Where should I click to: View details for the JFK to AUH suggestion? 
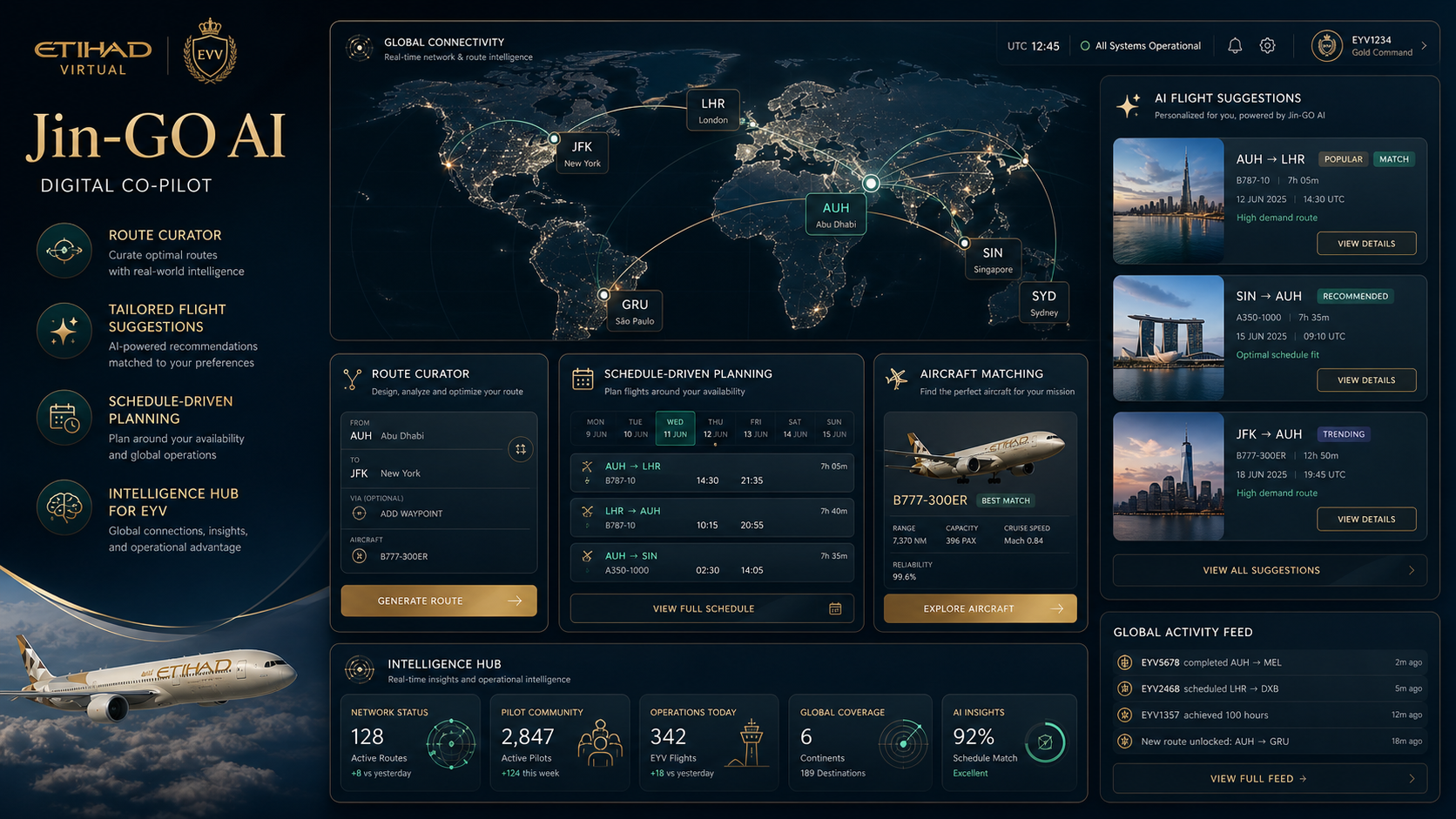click(1366, 519)
